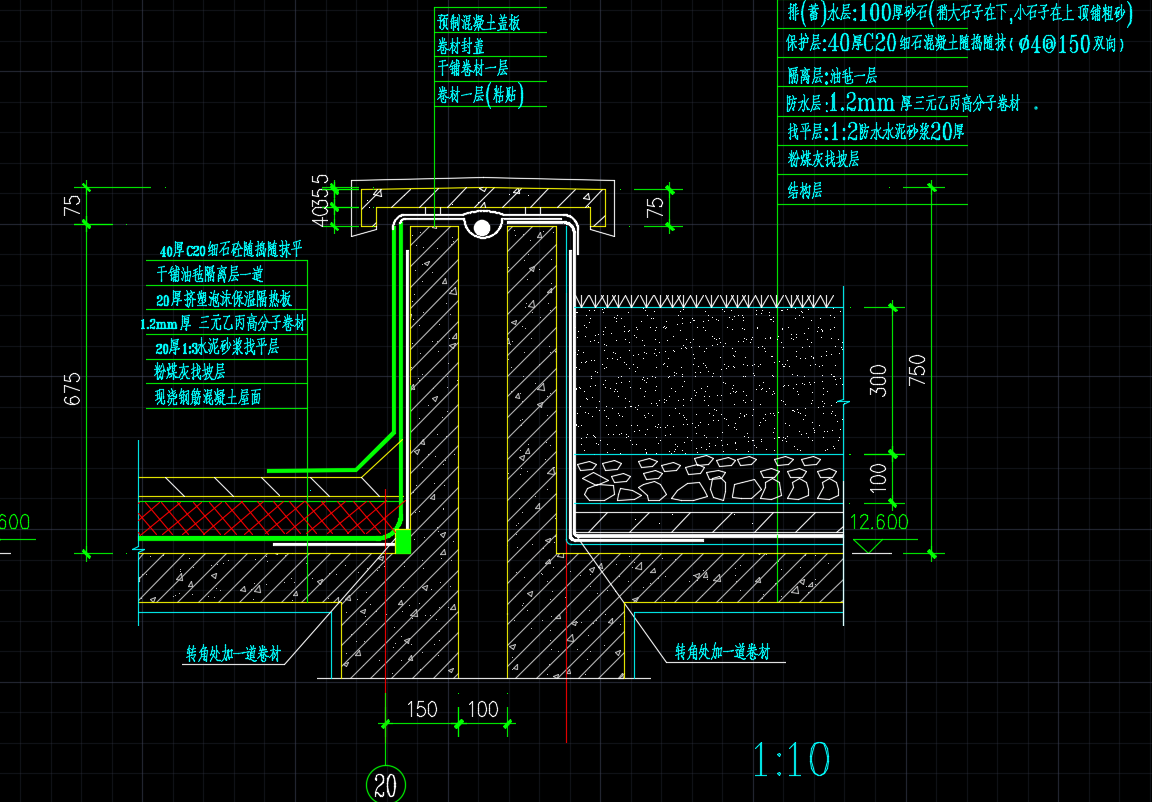
Task: Select the 预制混凝土盖板 annotation text
Action: pyautogui.click(x=478, y=21)
